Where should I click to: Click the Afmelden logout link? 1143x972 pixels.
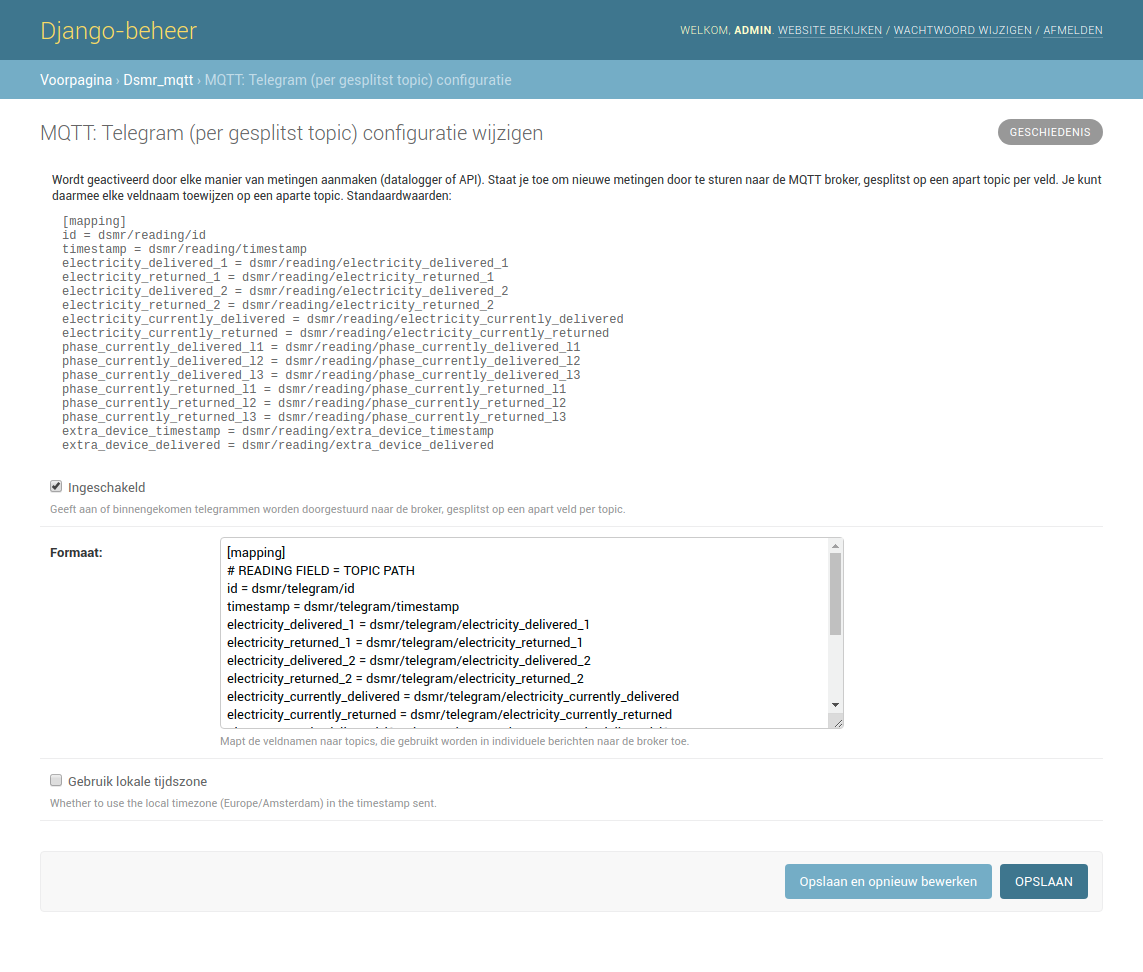(1072, 31)
